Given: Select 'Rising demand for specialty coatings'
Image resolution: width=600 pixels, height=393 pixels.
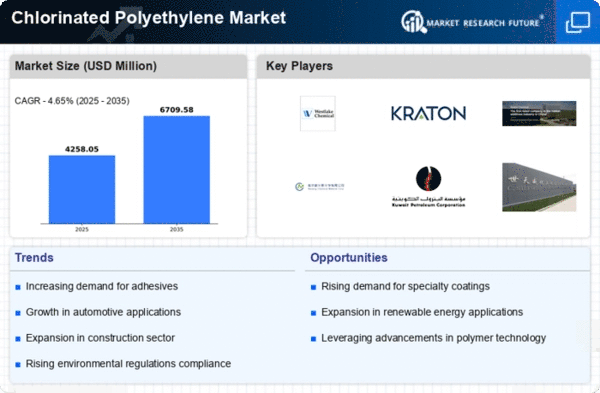Looking at the screenshot, I should coord(405,286).
